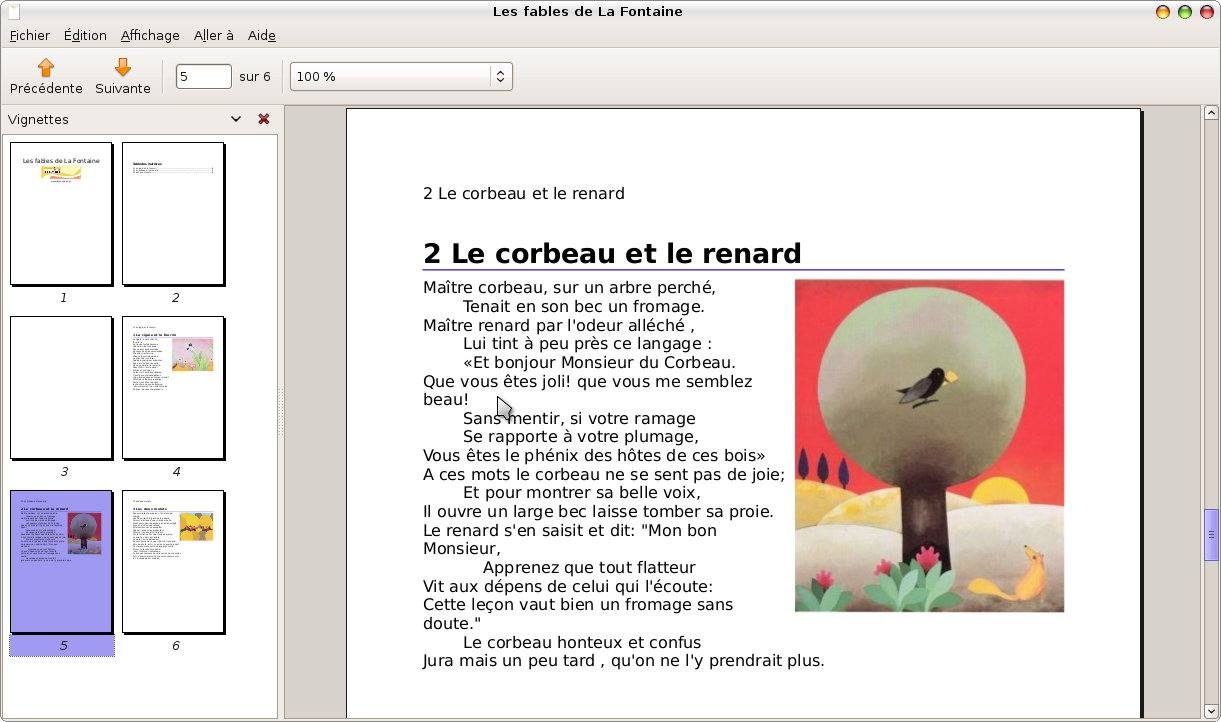Screen dimensions: 1221x722
Task: Select page 6 thumbnail
Action: pyautogui.click(x=174, y=562)
